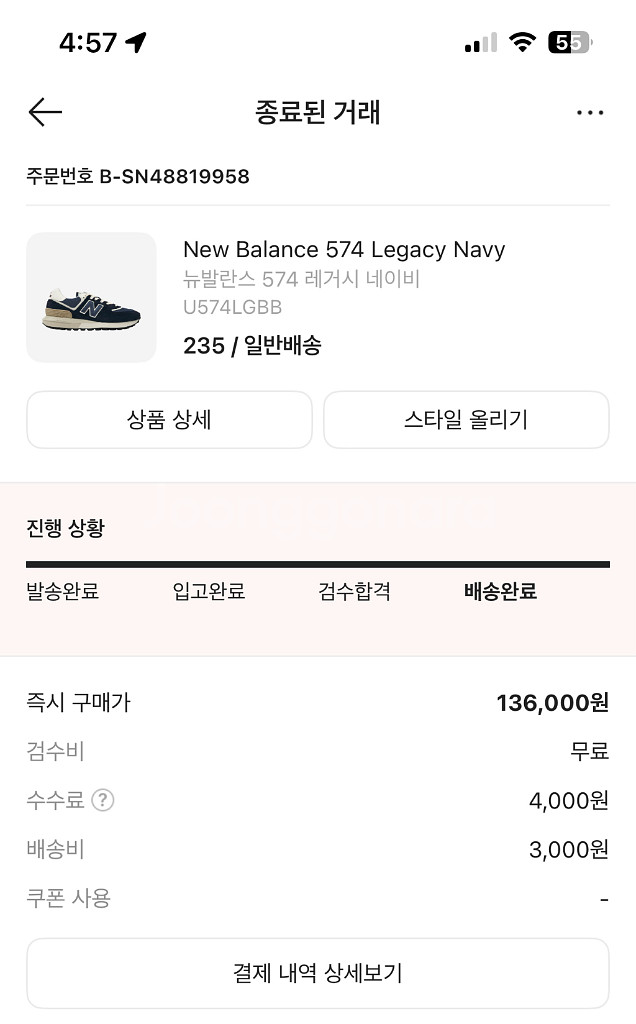
Task: Tap the location arrow icon beside the time
Action: 136,42
